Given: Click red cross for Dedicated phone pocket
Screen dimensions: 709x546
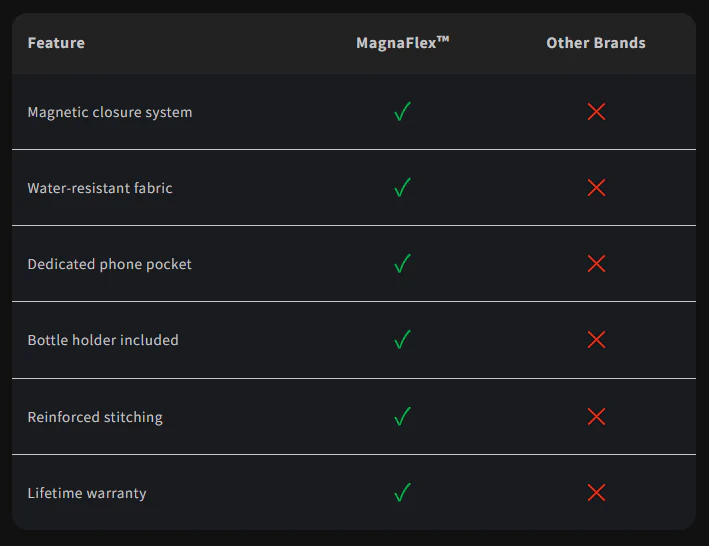Looking at the screenshot, I should coord(596,264).
